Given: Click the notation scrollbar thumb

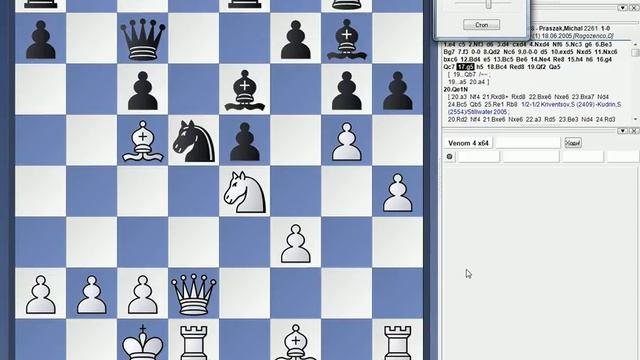Looking at the screenshot, I should tap(636, 53).
